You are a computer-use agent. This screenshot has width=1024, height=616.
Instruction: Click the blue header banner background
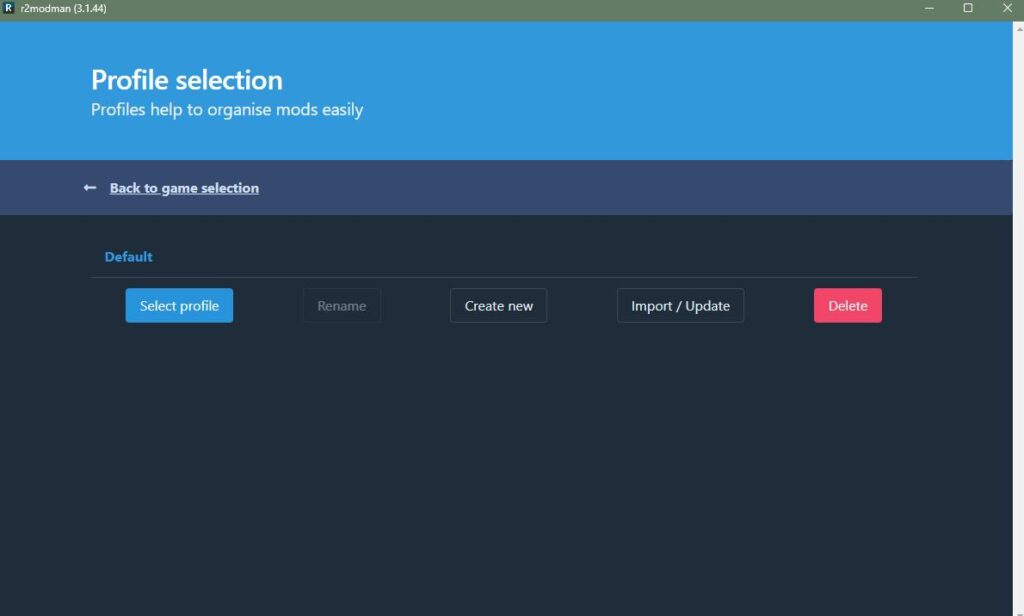(x=650, y=90)
